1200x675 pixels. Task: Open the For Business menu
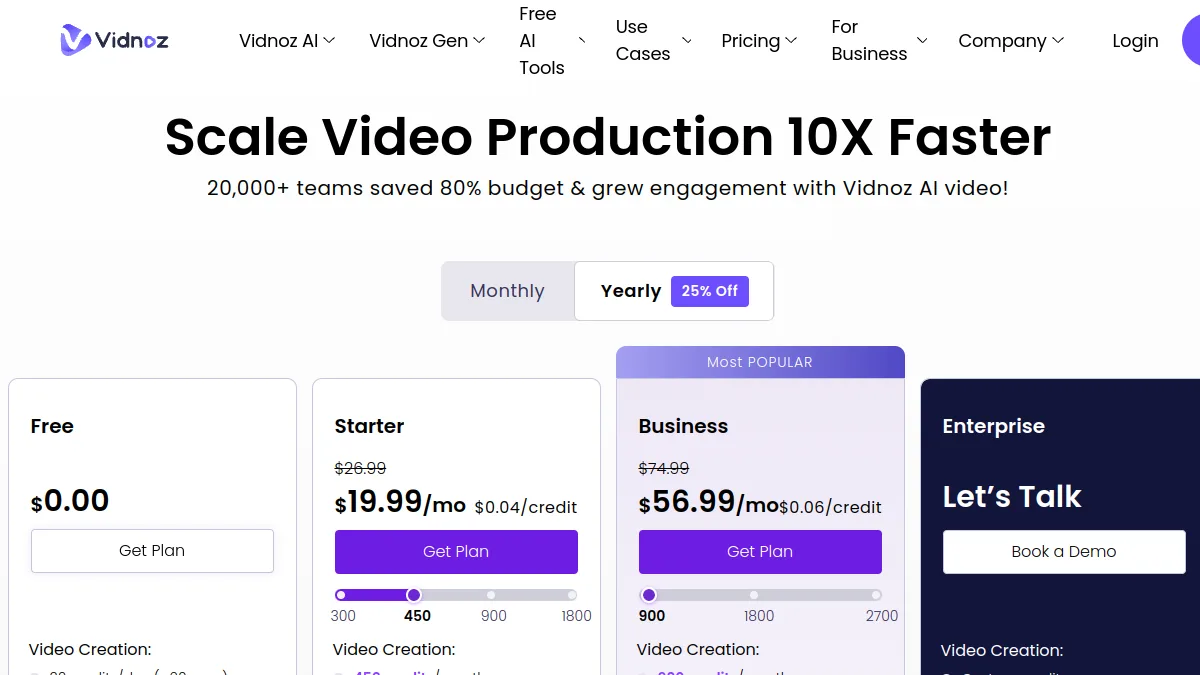879,41
